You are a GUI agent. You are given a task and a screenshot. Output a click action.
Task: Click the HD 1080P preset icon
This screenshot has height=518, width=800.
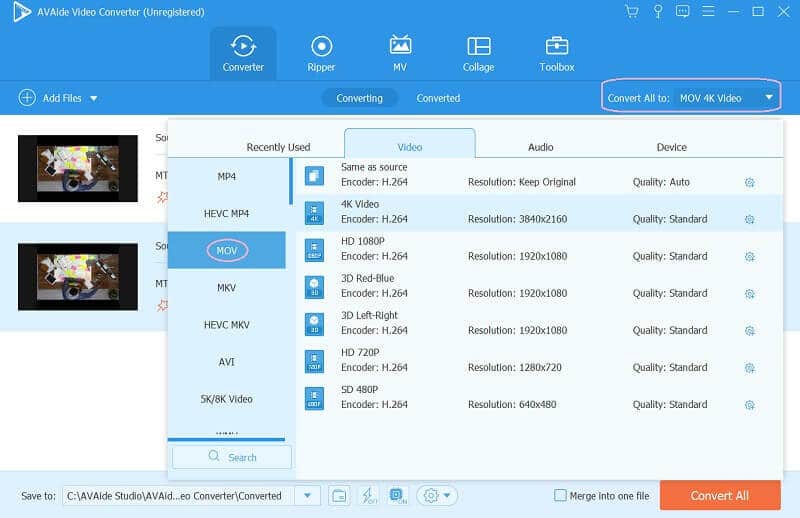(x=314, y=250)
